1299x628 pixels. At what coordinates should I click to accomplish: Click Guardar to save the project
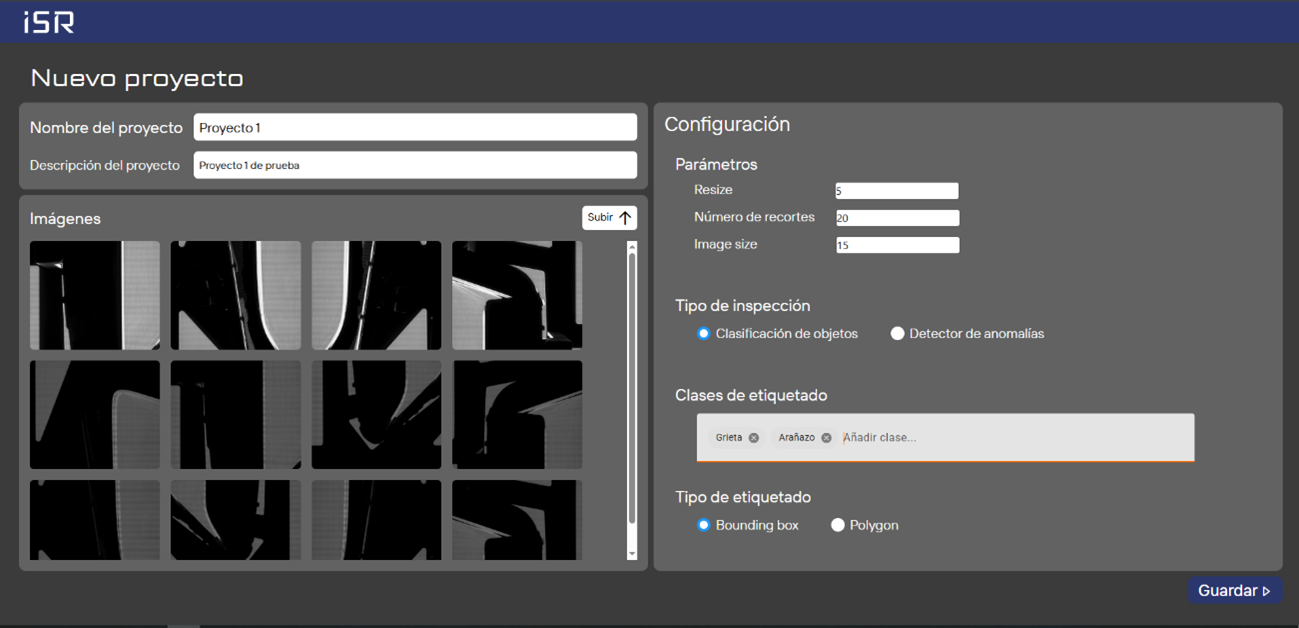(1234, 591)
